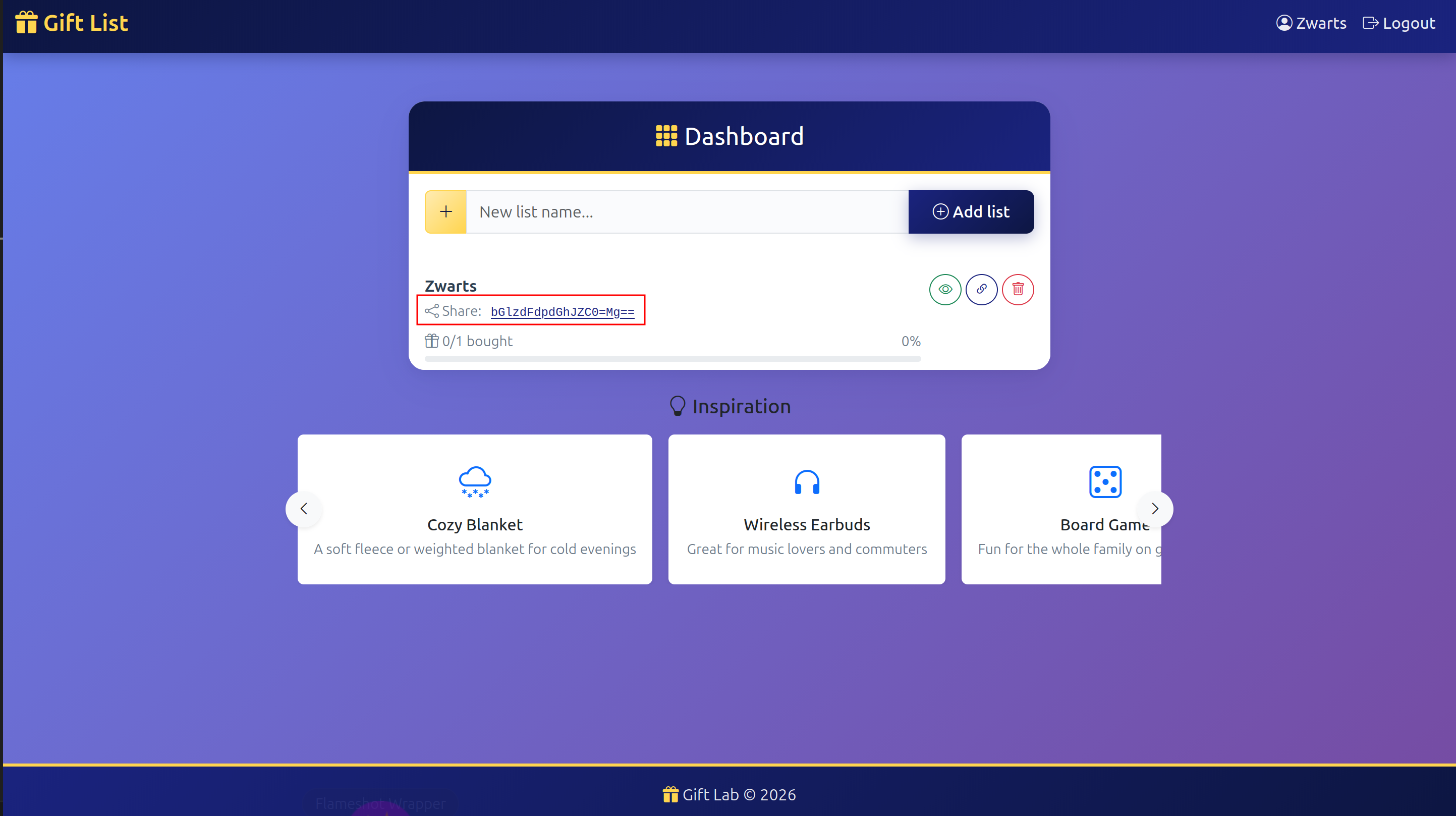Click the Wireless Earbuds headphones icon
1456x816 pixels.
tap(807, 482)
